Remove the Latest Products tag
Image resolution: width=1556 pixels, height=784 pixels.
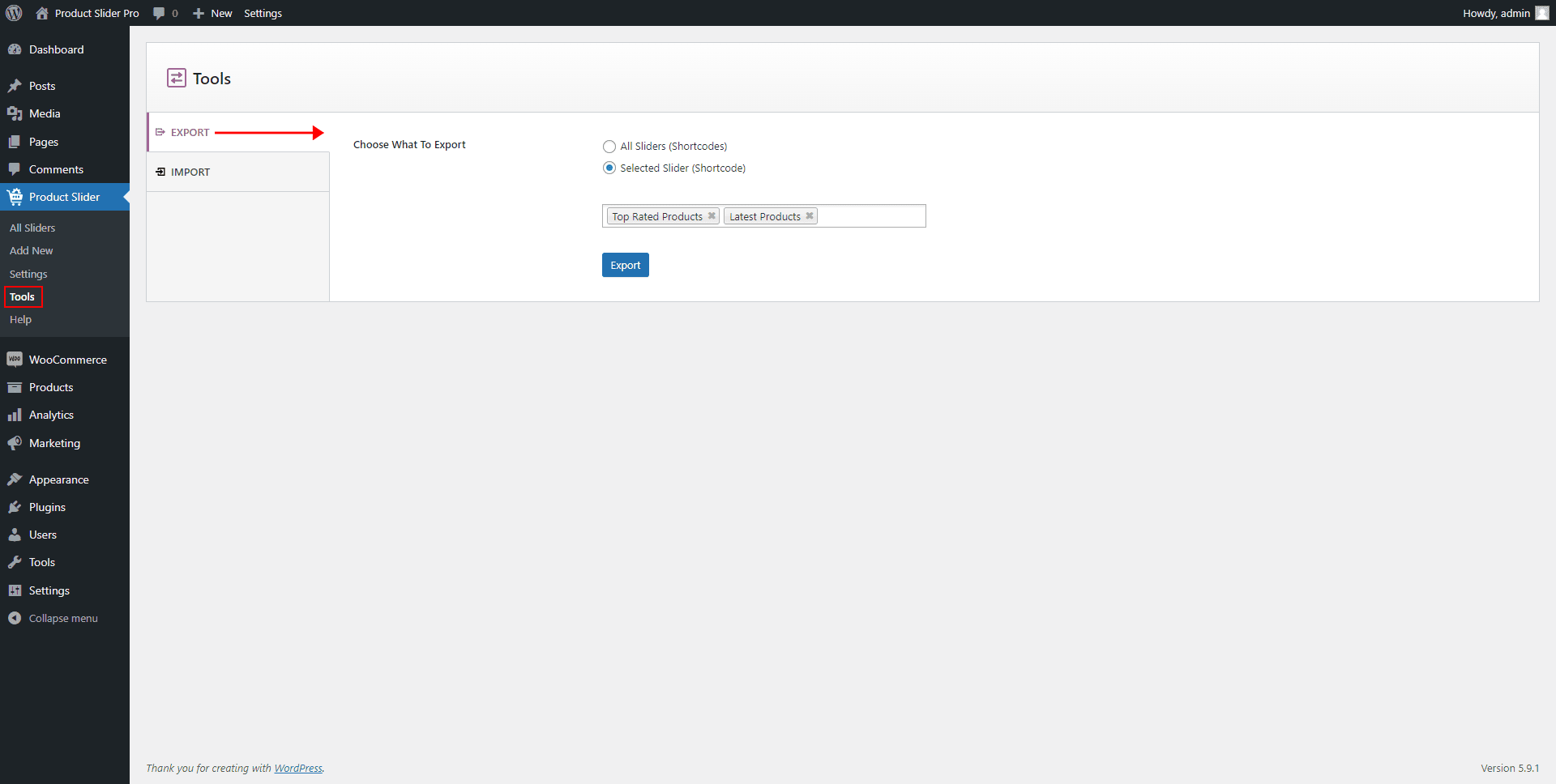809,216
